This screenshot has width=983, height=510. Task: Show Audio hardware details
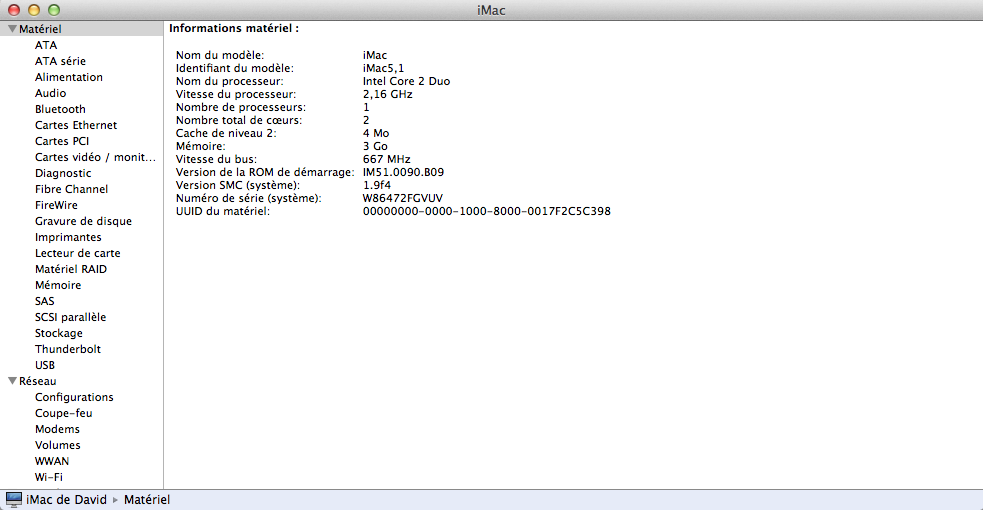(51, 93)
